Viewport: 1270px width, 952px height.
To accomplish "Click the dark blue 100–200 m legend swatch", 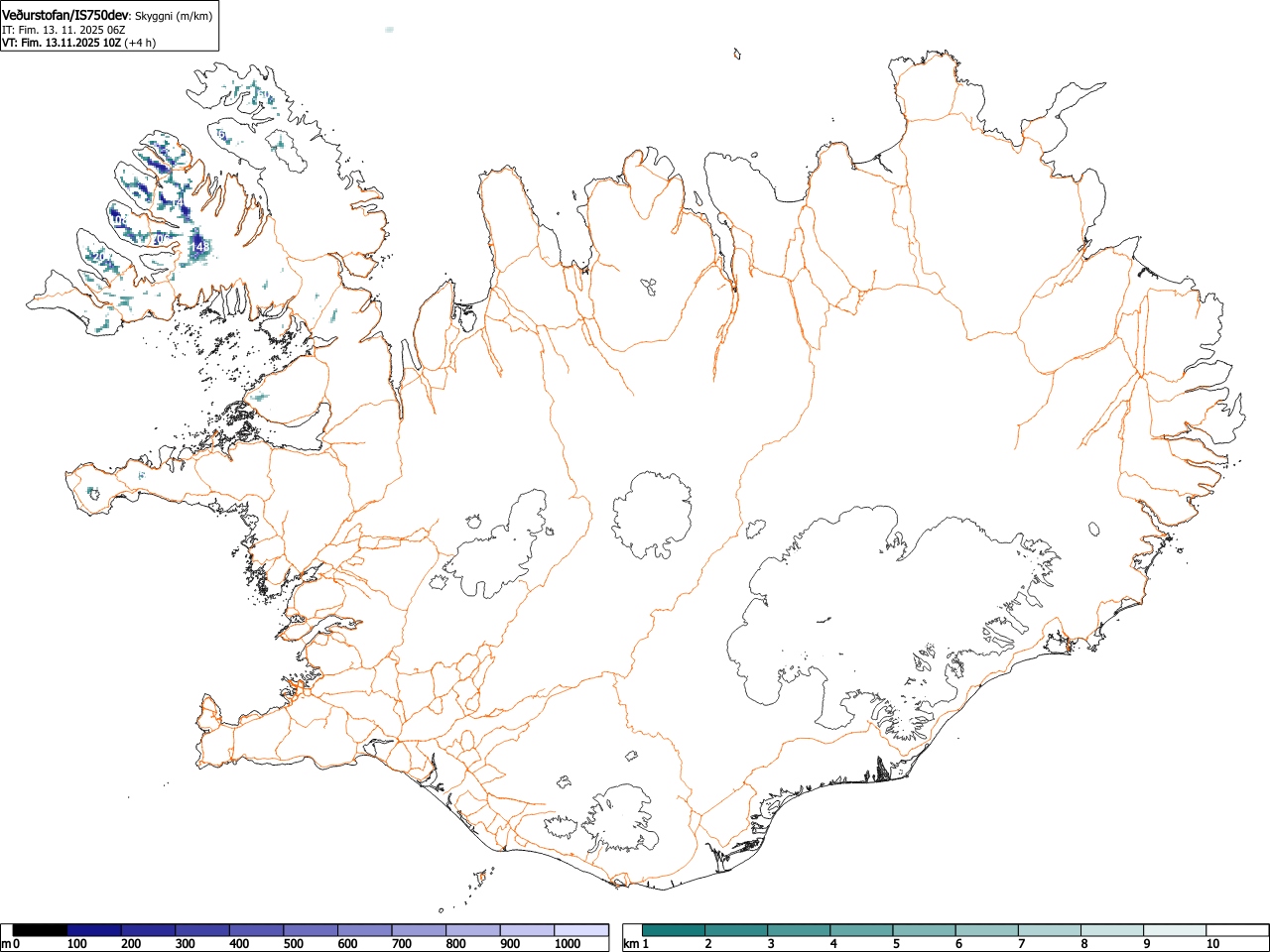I will pyautogui.click(x=94, y=930).
